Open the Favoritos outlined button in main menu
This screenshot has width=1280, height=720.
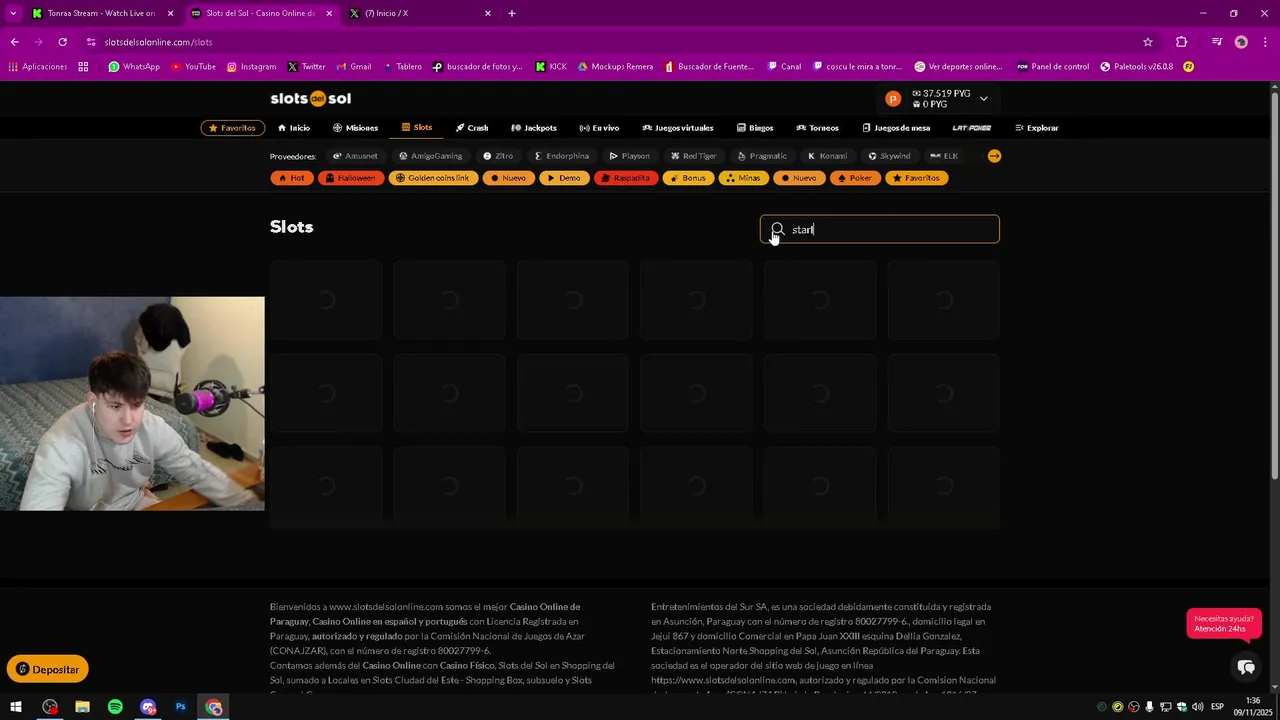[x=233, y=128]
